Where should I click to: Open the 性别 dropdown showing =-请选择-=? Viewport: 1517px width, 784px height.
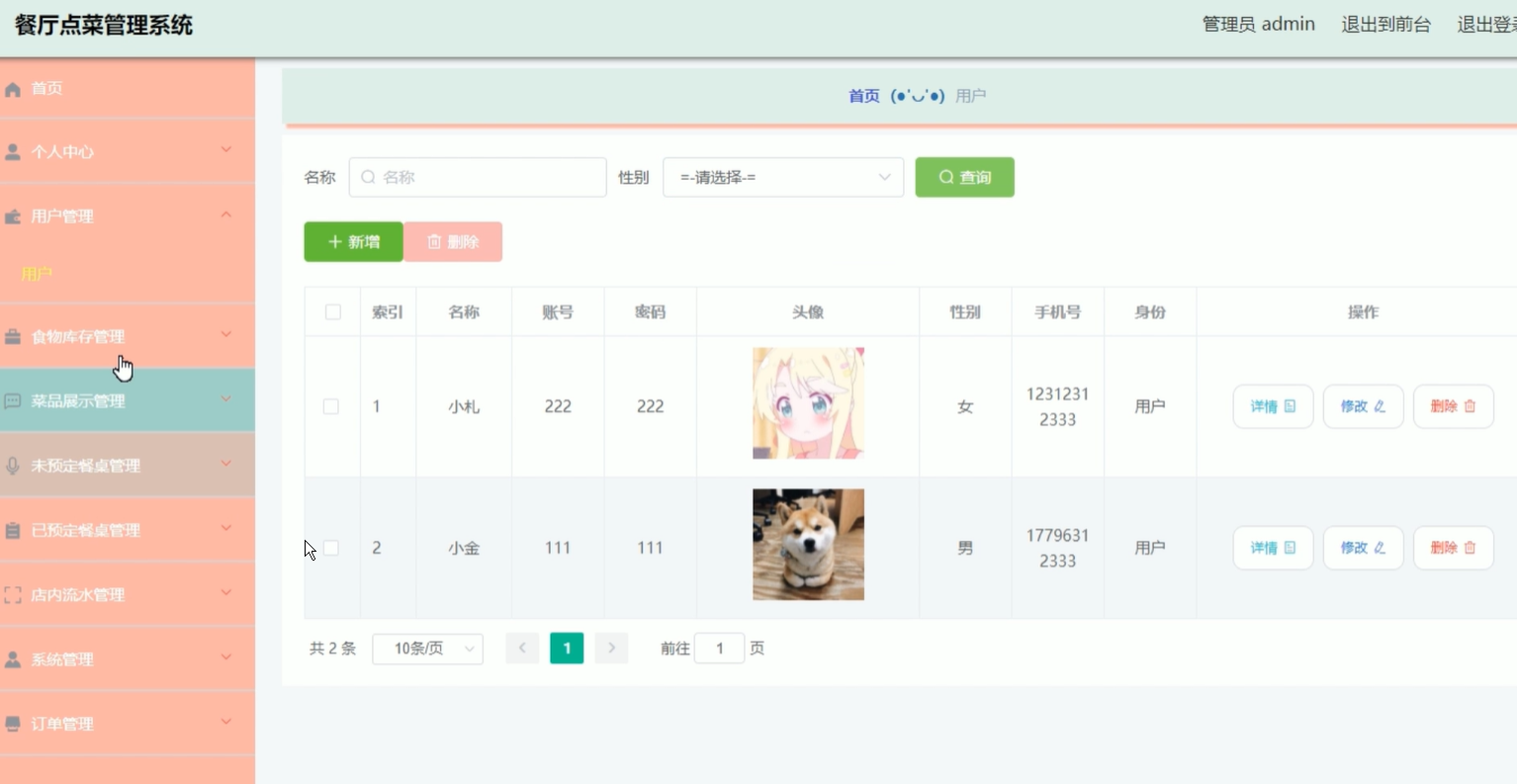coord(783,177)
